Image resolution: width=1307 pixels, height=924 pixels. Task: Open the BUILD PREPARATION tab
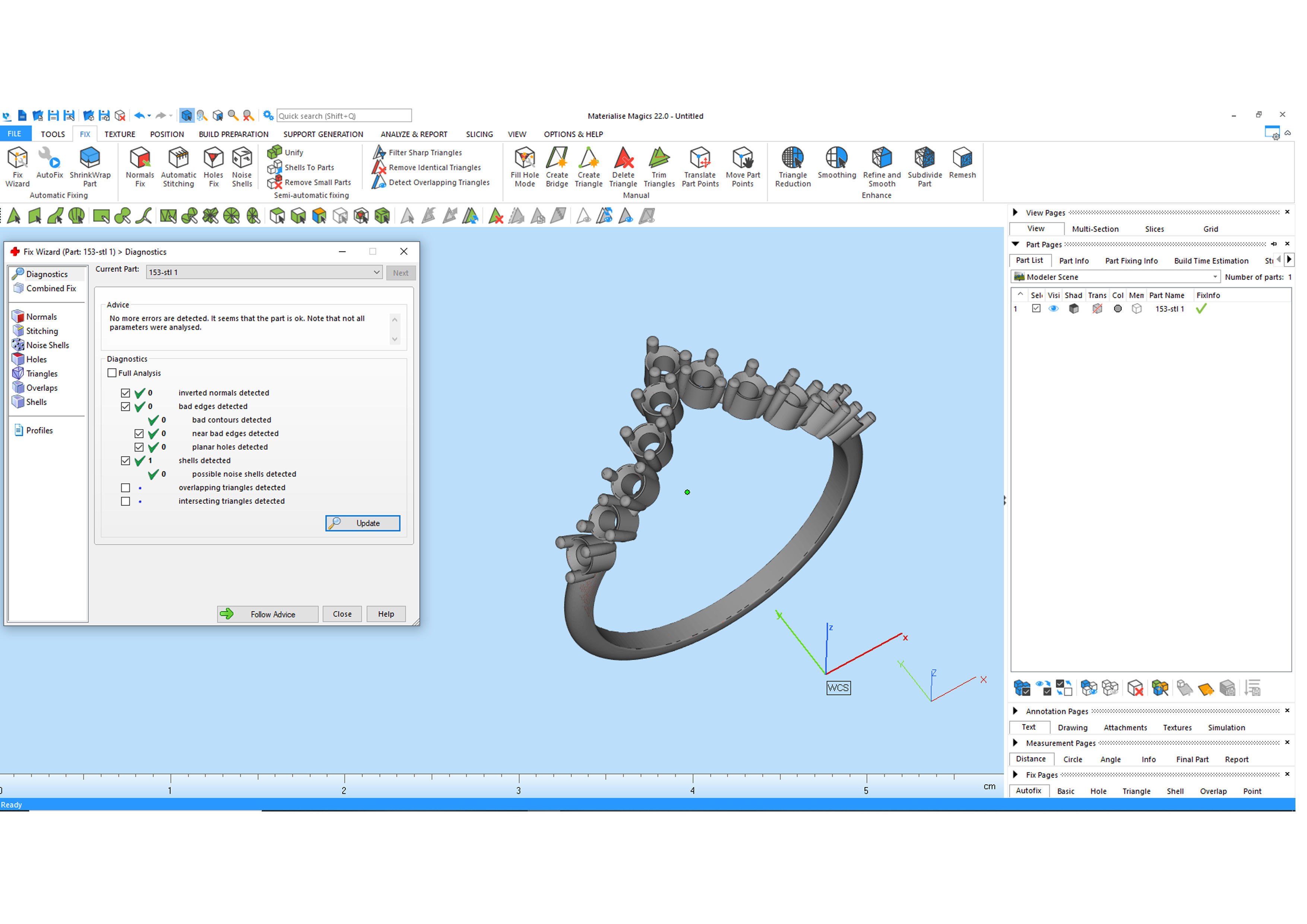click(x=233, y=135)
